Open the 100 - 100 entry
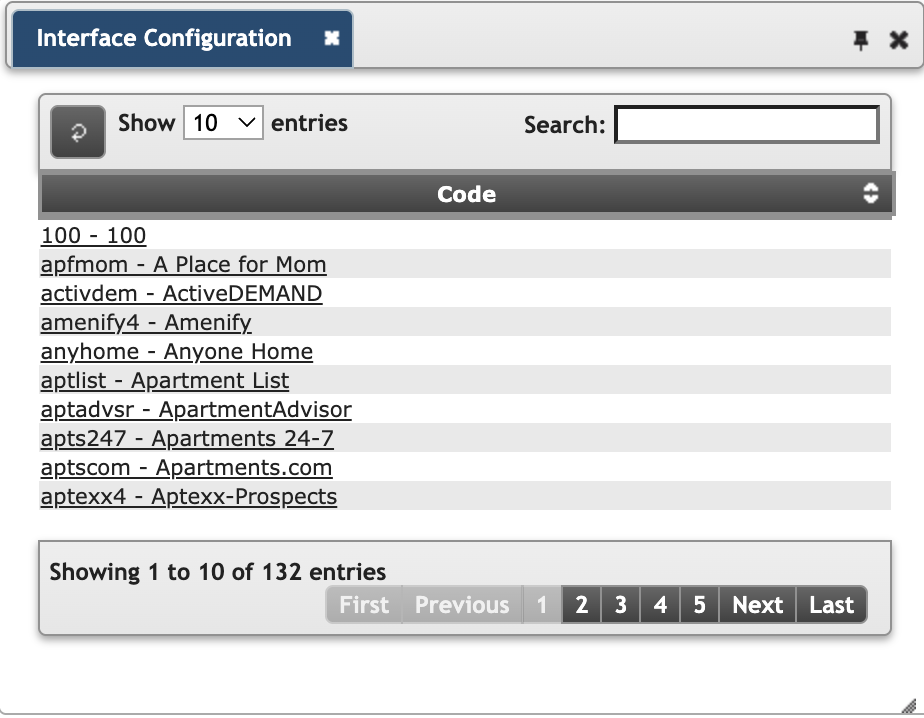The height and width of the screenshot is (718, 924). (x=93, y=236)
